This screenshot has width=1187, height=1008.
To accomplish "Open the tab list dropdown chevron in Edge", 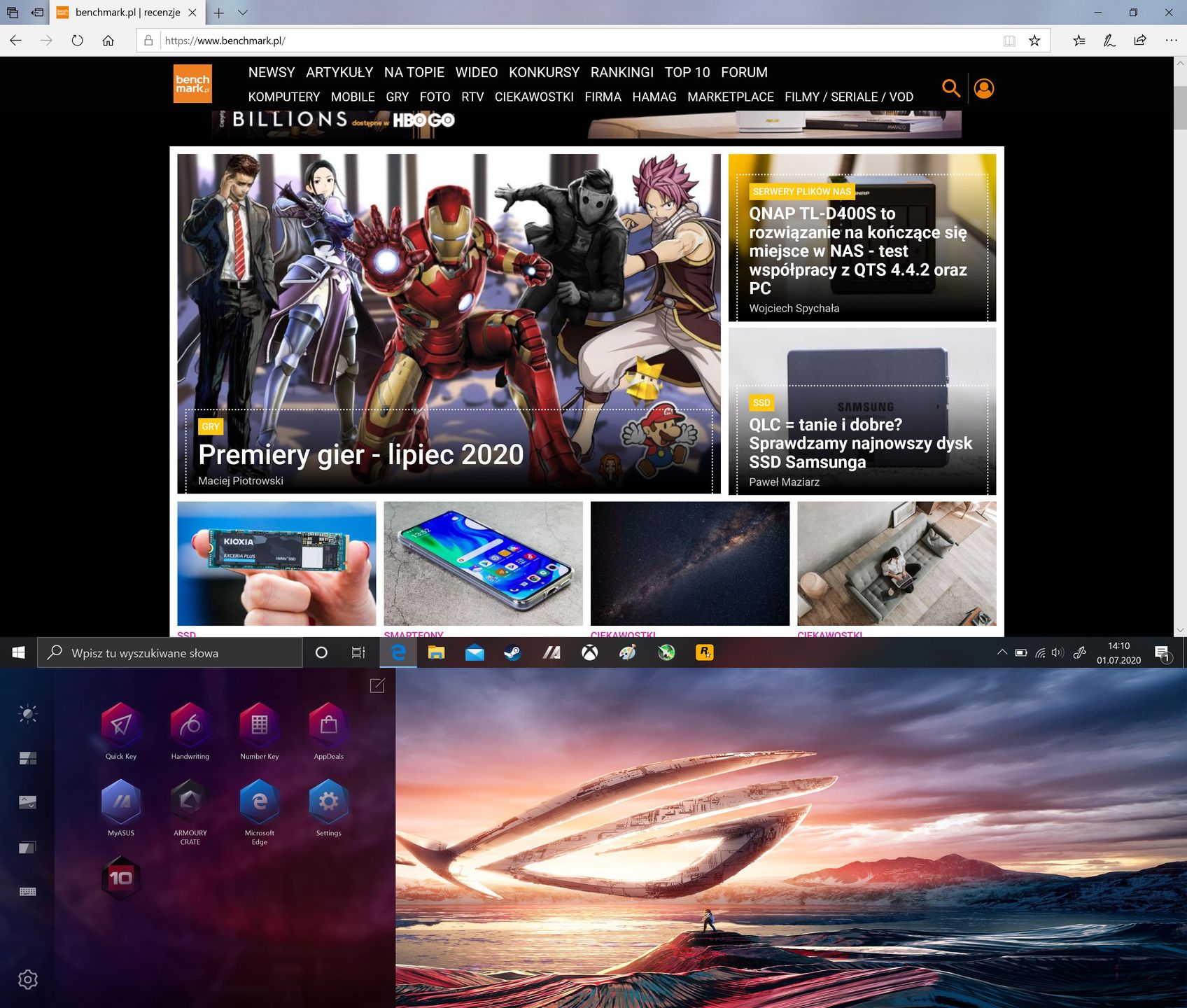I will point(243,13).
